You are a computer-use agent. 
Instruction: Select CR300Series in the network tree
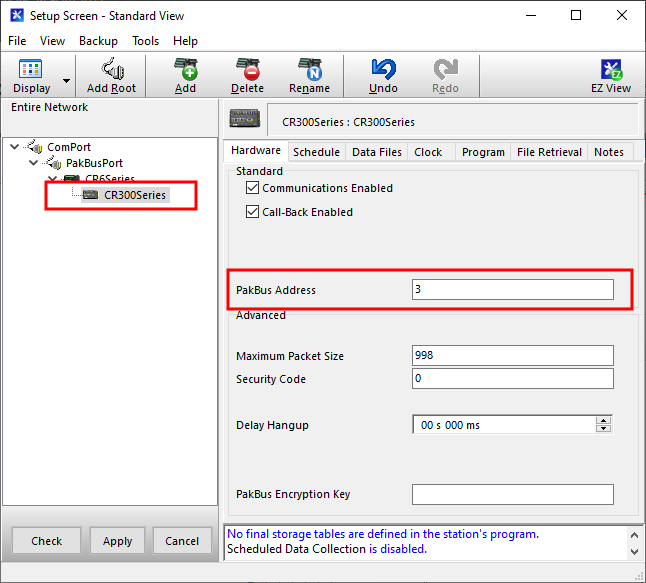click(135, 195)
